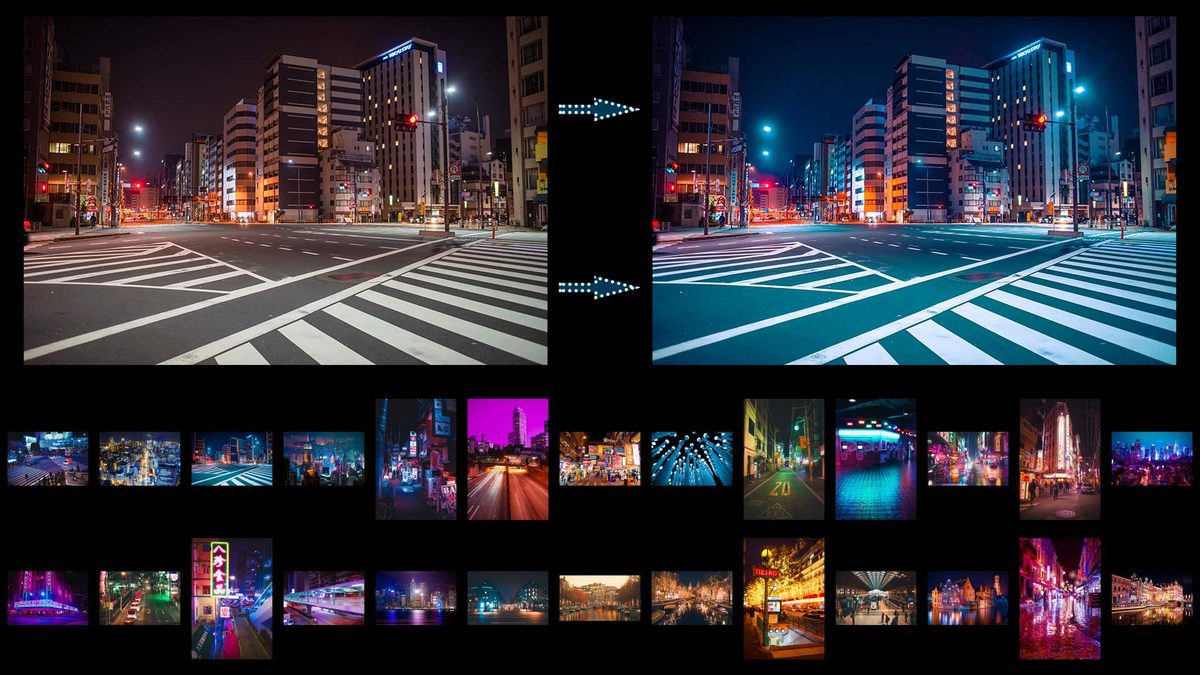
Task: Select the magenta sky skyscraper thumbnail
Action: 508,459
